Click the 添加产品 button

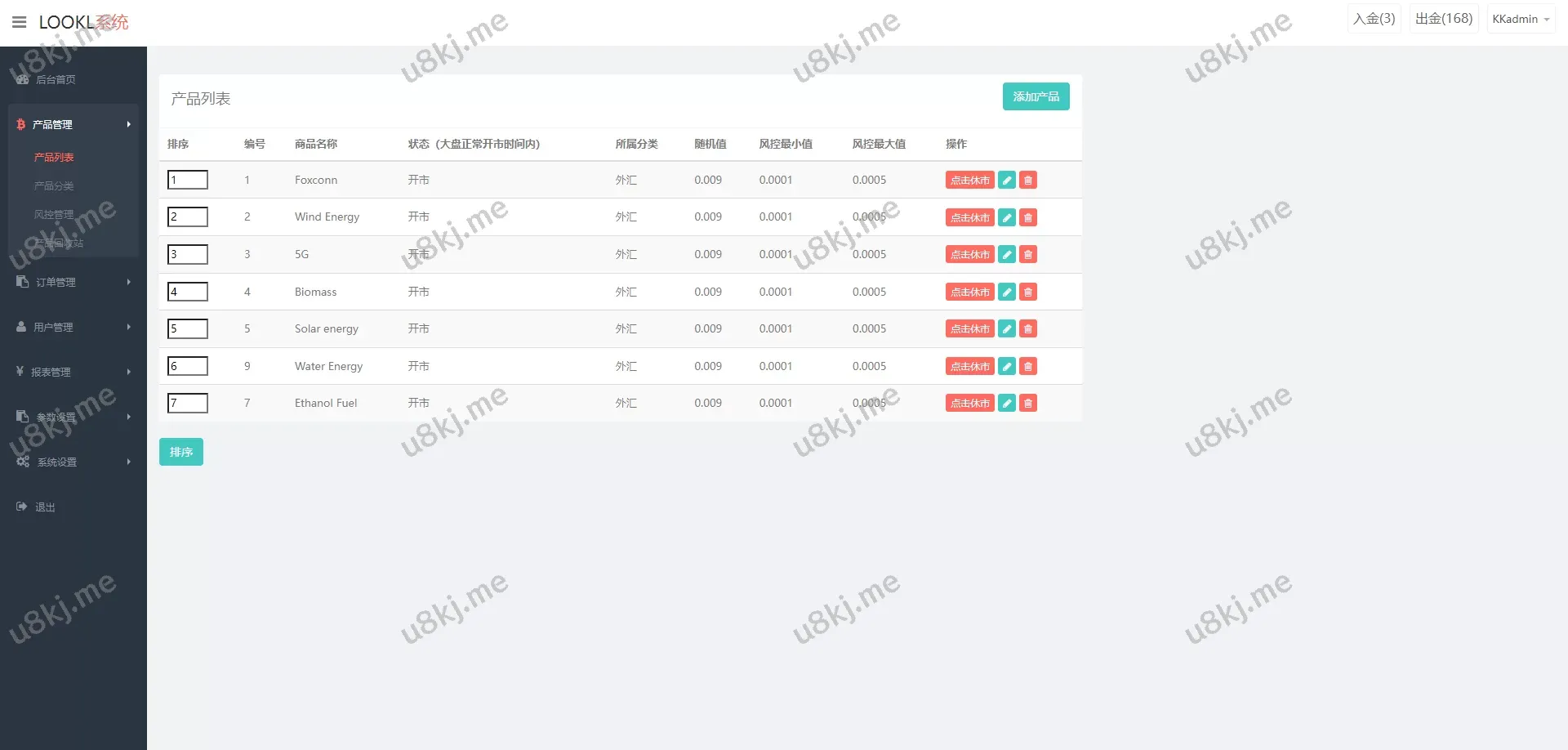pos(1036,96)
